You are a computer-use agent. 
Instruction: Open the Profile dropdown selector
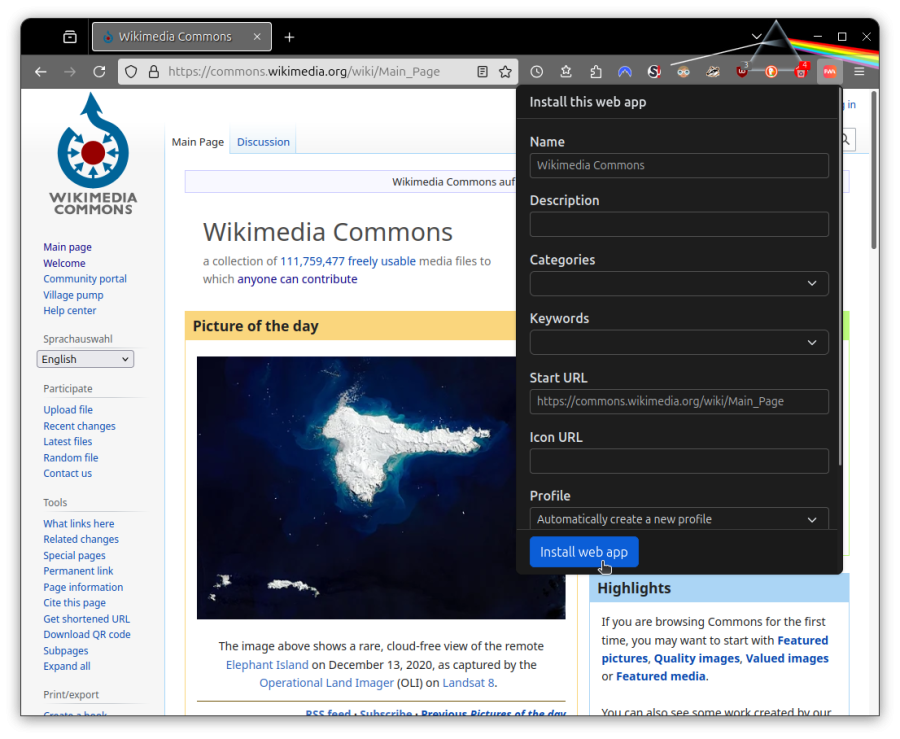point(679,519)
